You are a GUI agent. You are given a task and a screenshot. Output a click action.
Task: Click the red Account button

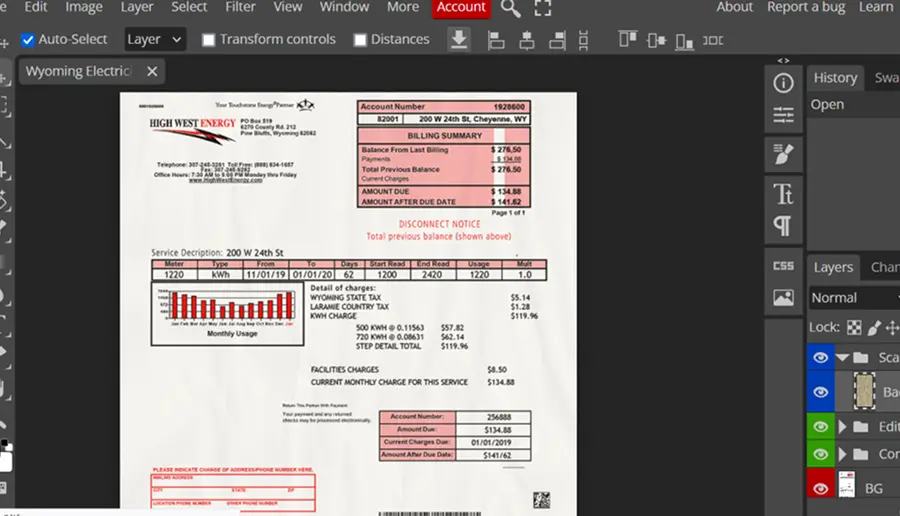[461, 8]
